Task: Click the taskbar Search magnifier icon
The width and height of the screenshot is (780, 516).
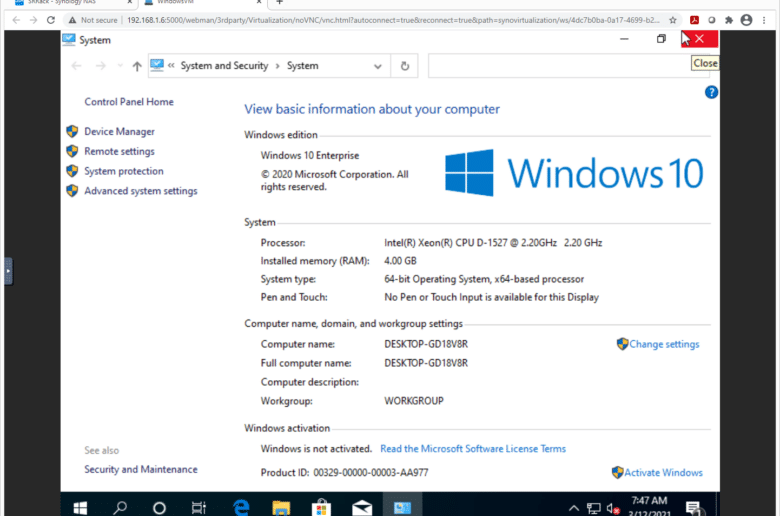Action: tap(119, 508)
